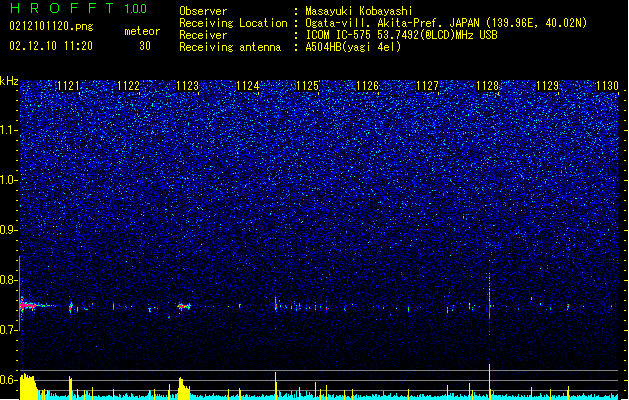Image resolution: width=629 pixels, height=400 pixels.
Task: Click the 0.8 frequency axis label
Action: (9, 280)
